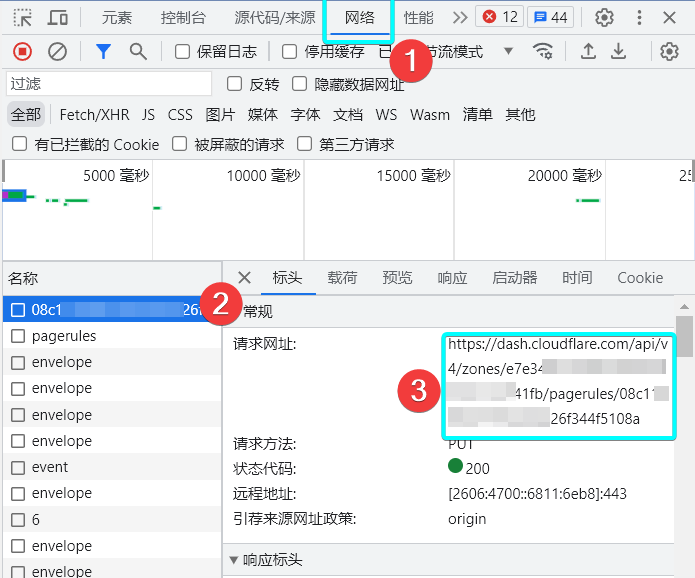Open 时间 details tab

(577, 278)
